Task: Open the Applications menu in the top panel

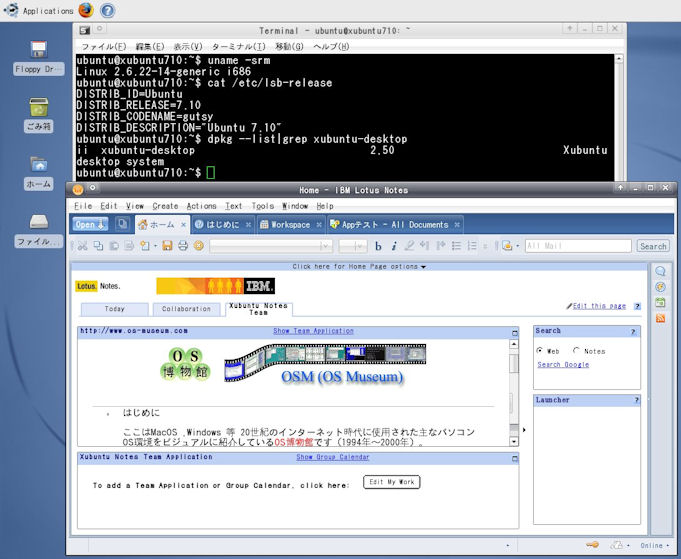Action: click(39, 10)
